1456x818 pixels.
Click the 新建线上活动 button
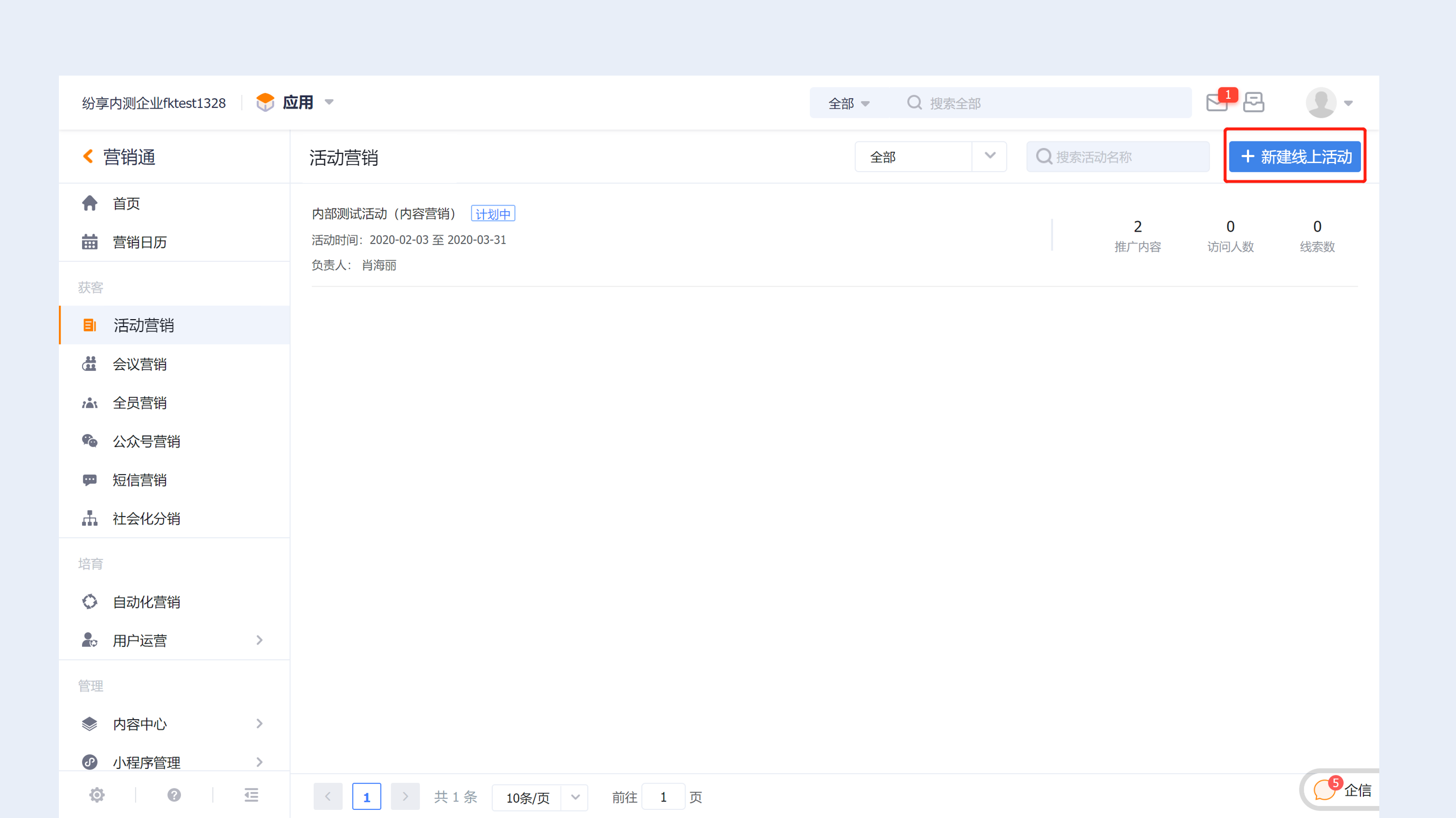coord(1294,157)
